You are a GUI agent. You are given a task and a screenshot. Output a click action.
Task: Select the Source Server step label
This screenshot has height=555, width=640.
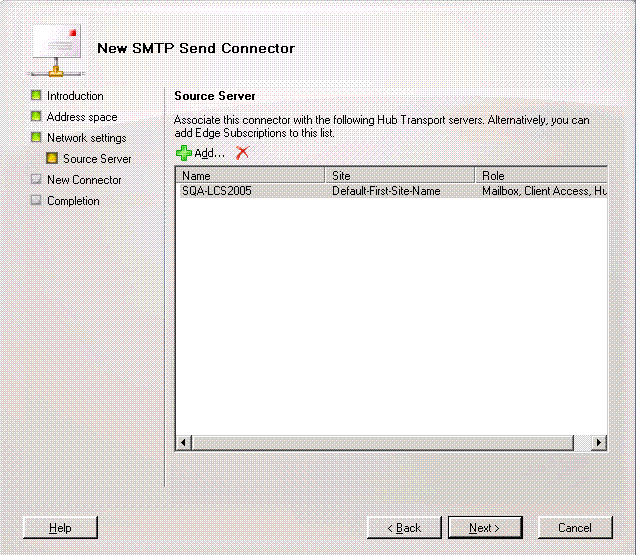[x=97, y=159]
